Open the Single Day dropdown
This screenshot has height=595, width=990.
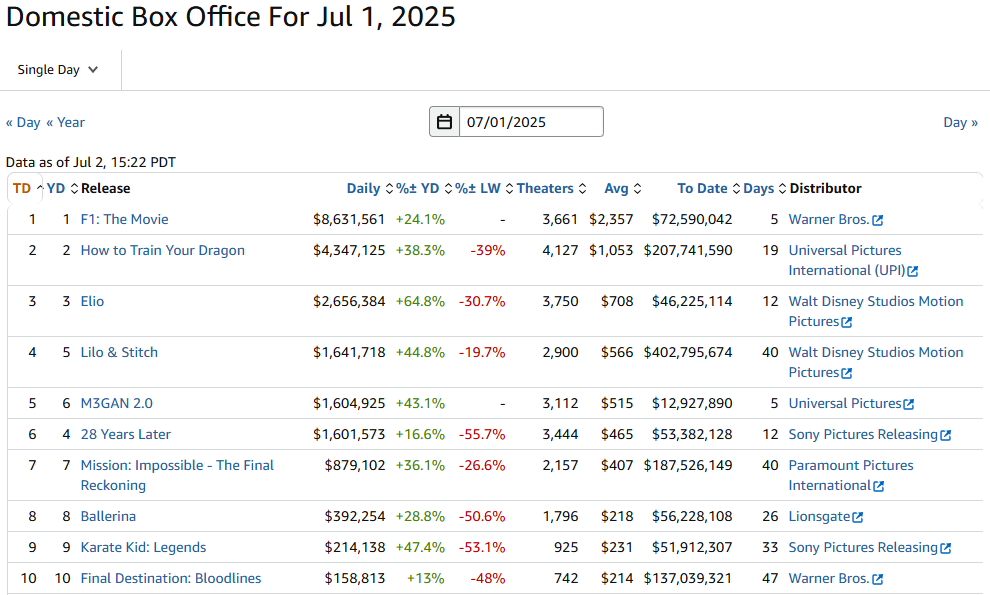point(57,69)
